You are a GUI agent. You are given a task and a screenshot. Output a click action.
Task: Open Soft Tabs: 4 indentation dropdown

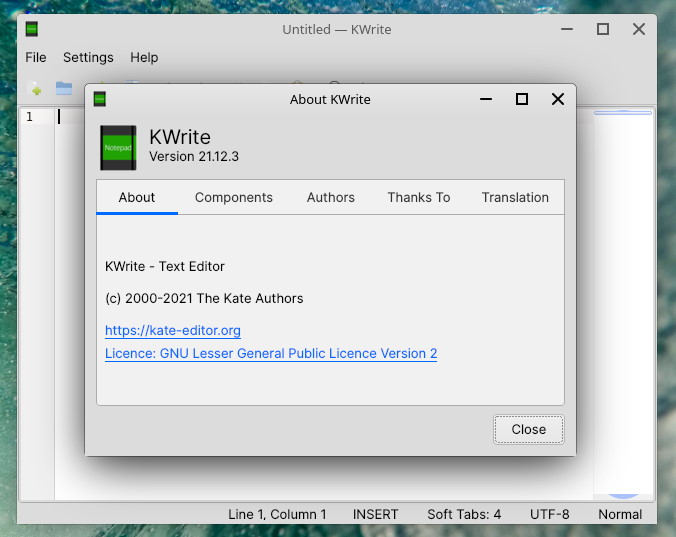(x=464, y=514)
